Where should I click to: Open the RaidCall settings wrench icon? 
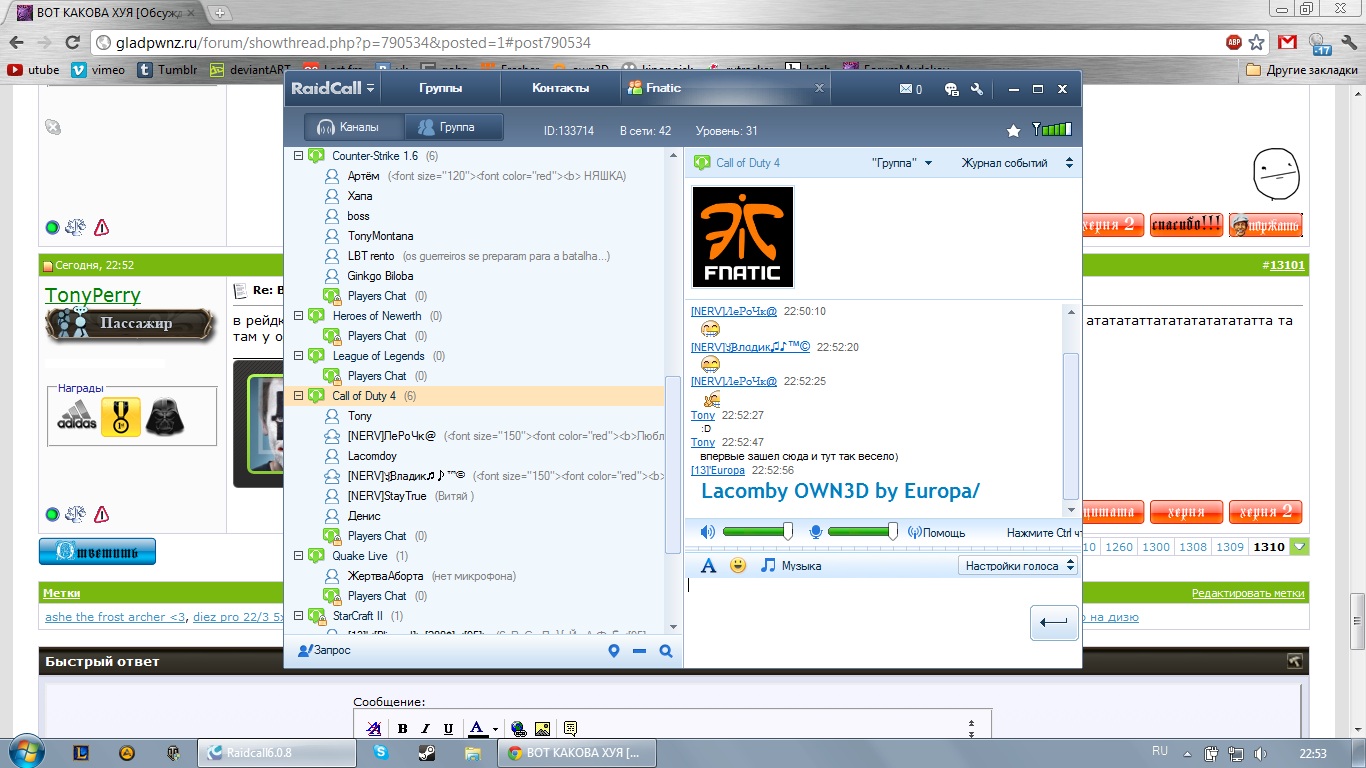[976, 89]
